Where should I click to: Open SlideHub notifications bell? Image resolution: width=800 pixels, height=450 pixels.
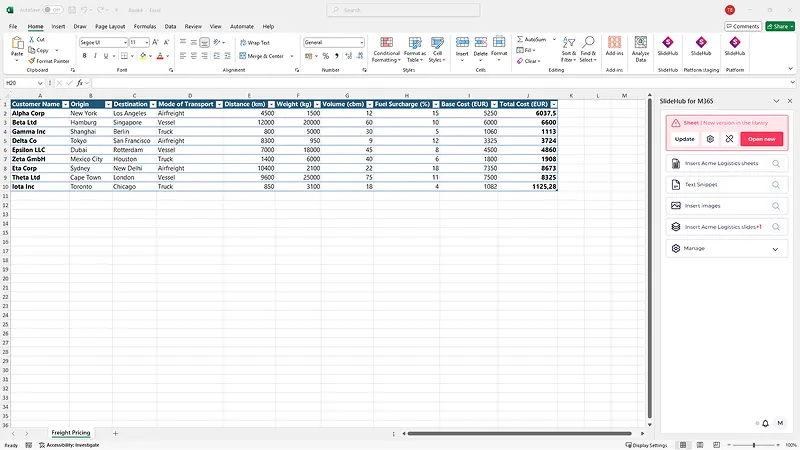coord(765,423)
